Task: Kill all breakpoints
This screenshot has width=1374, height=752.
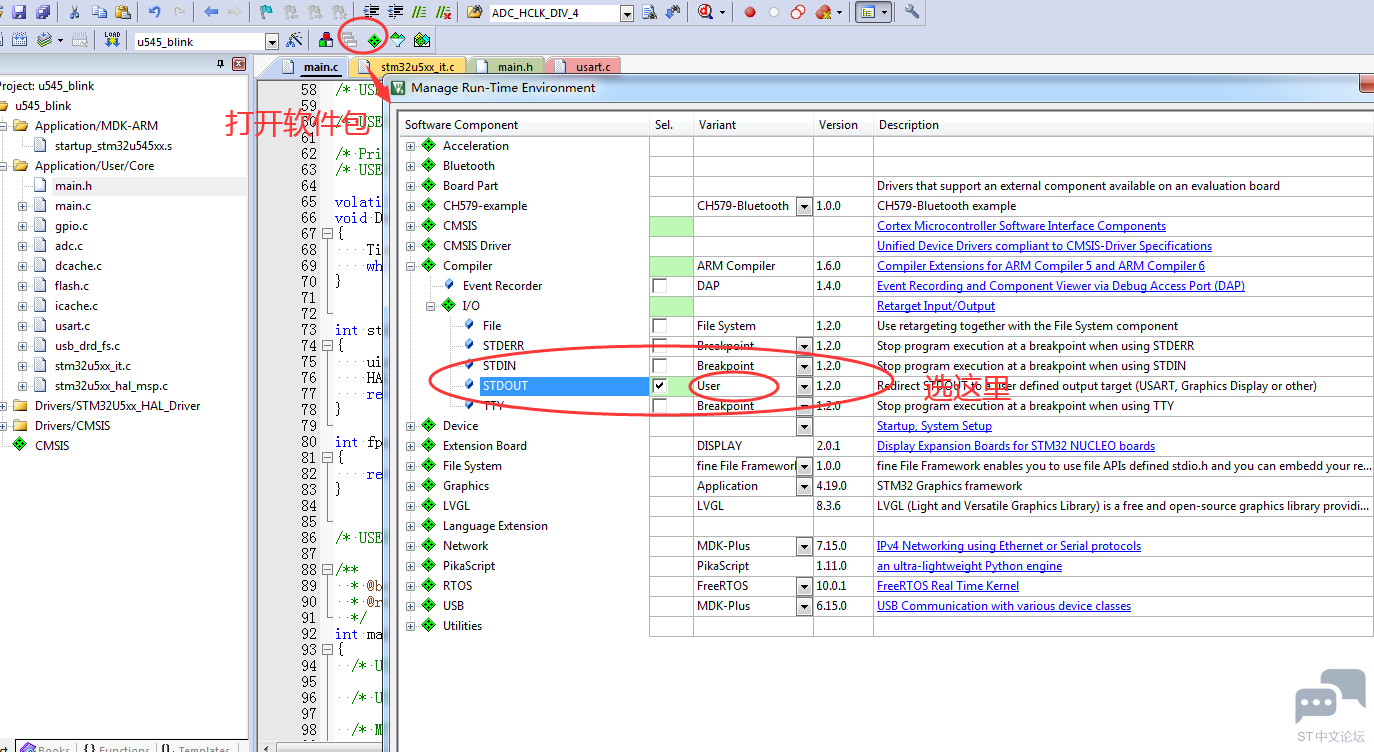Action: [823, 12]
